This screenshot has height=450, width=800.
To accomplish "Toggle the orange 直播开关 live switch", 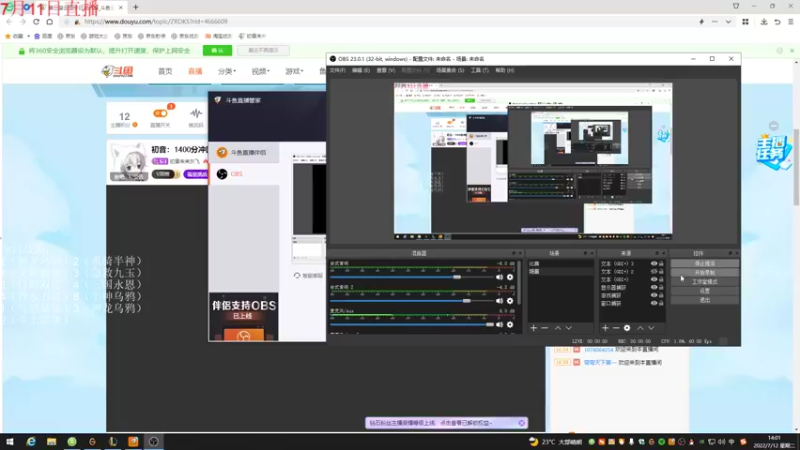I will 160,113.
